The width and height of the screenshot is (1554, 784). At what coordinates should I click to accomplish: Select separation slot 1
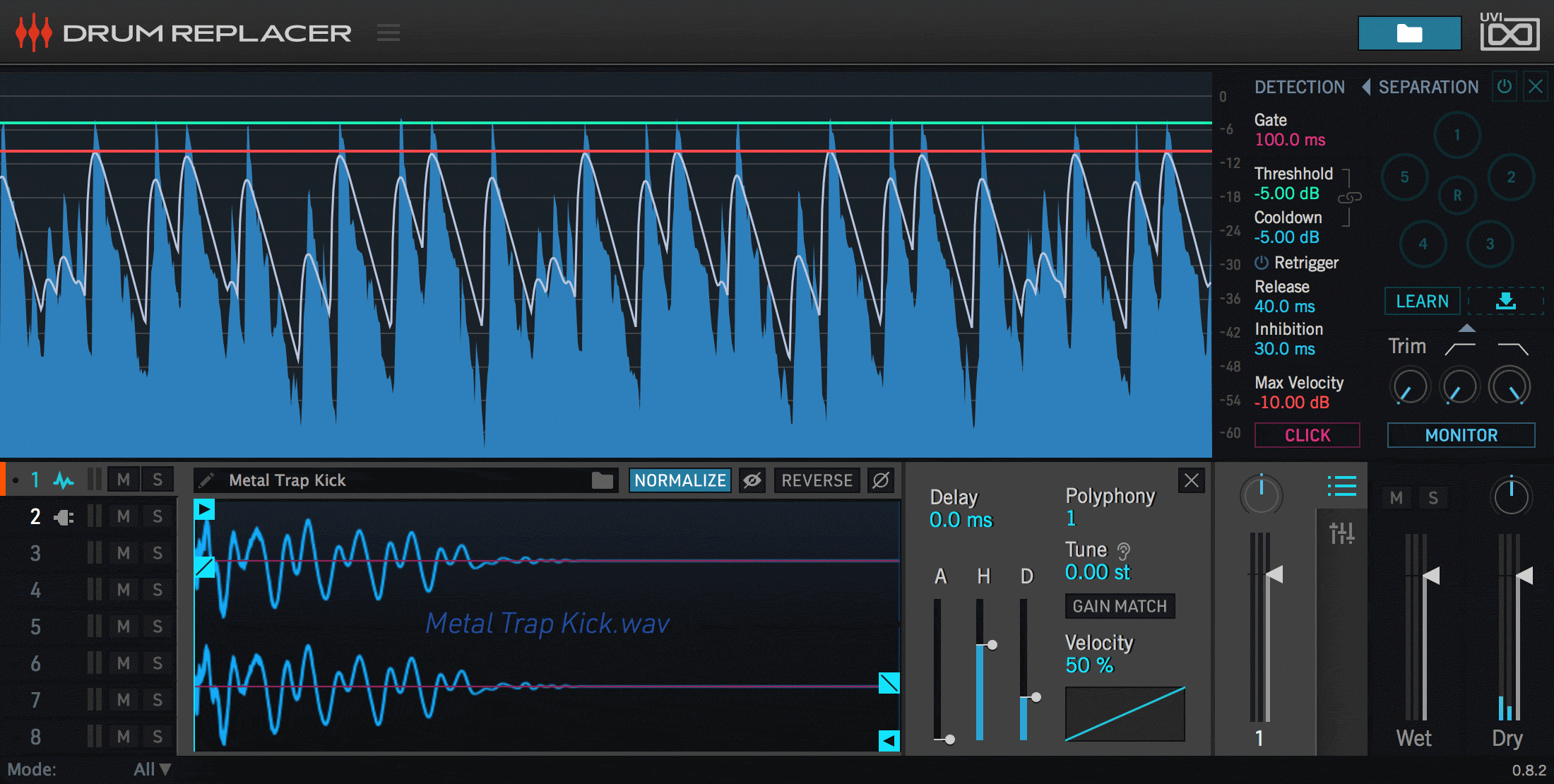click(1457, 135)
